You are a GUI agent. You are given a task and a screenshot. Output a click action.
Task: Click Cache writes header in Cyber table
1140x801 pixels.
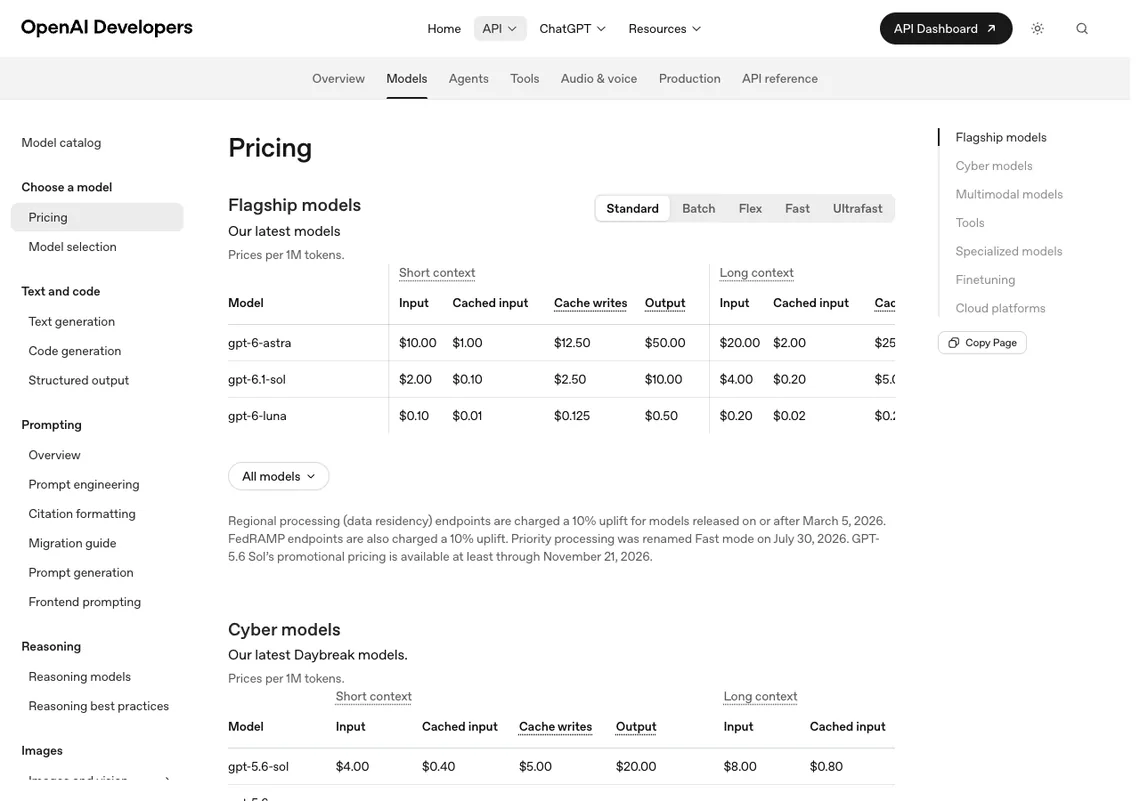(555, 727)
